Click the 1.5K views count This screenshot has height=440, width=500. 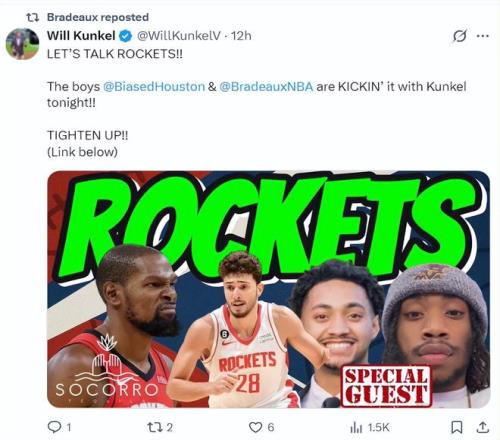pyautogui.click(x=378, y=427)
